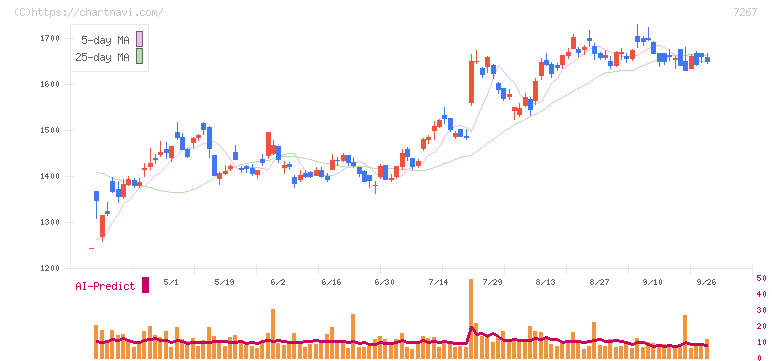Select the 8/13 date axis label
This screenshot has width=772, height=361.
(546, 282)
